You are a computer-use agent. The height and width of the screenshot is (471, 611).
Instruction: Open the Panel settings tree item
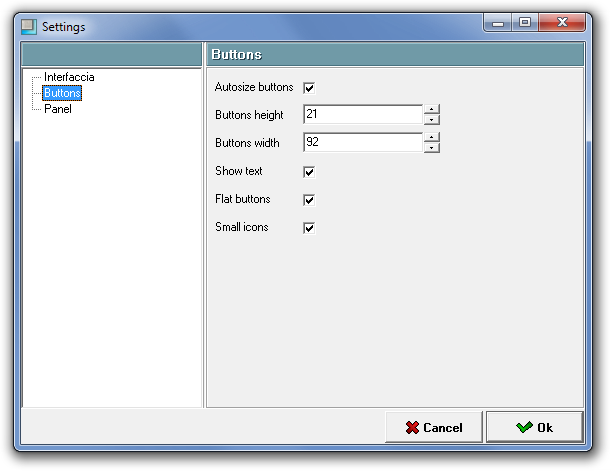pyautogui.click(x=58, y=109)
